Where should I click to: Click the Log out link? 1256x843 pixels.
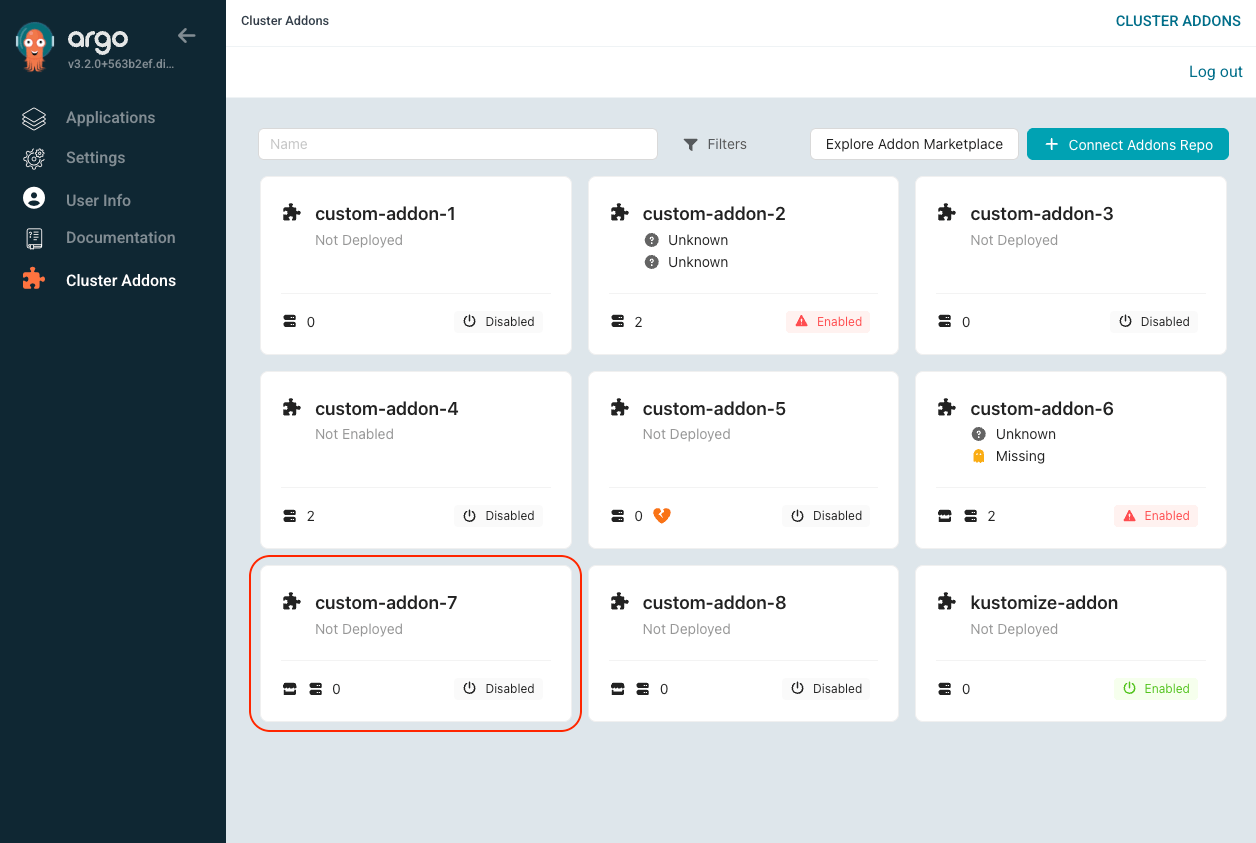click(1215, 72)
